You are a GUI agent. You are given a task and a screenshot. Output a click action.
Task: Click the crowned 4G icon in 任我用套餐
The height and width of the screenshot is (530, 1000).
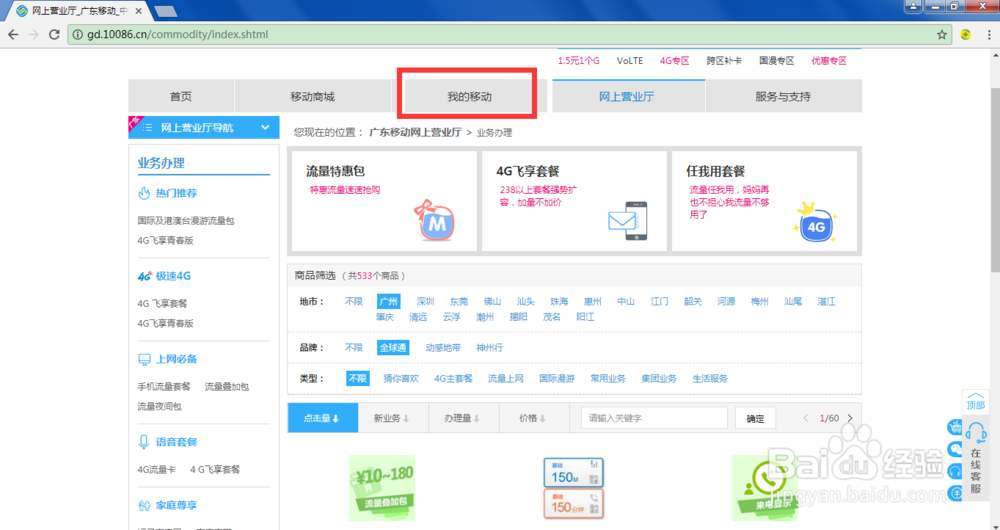coord(814,223)
